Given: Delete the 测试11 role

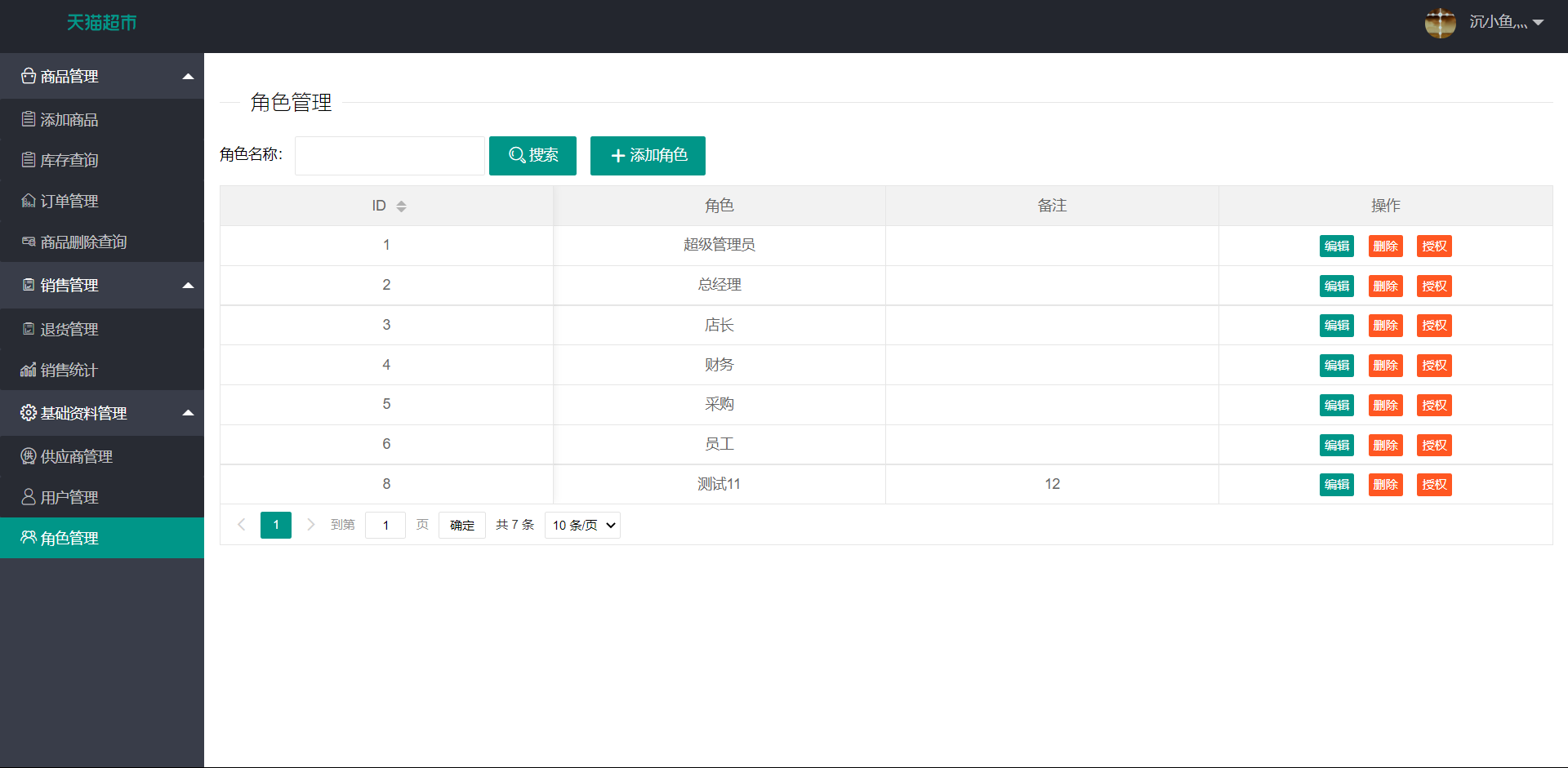Looking at the screenshot, I should 1385,485.
